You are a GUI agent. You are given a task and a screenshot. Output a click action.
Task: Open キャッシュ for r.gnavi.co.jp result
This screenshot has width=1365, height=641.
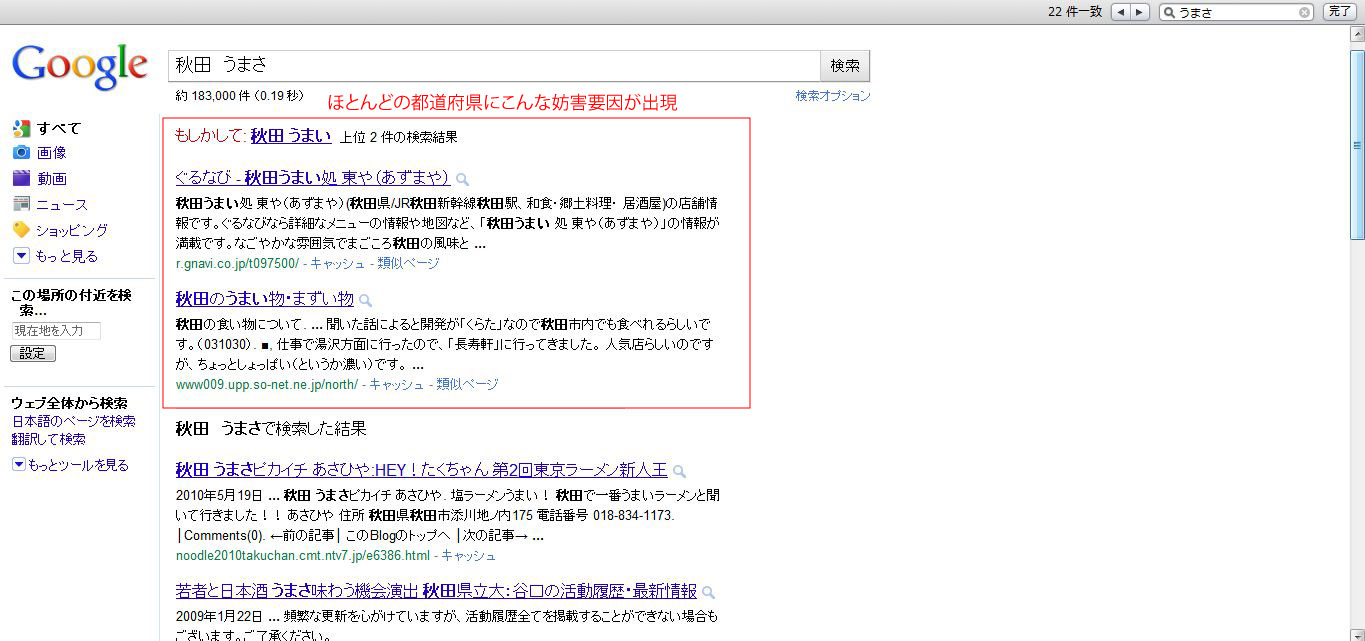pyautogui.click(x=338, y=264)
